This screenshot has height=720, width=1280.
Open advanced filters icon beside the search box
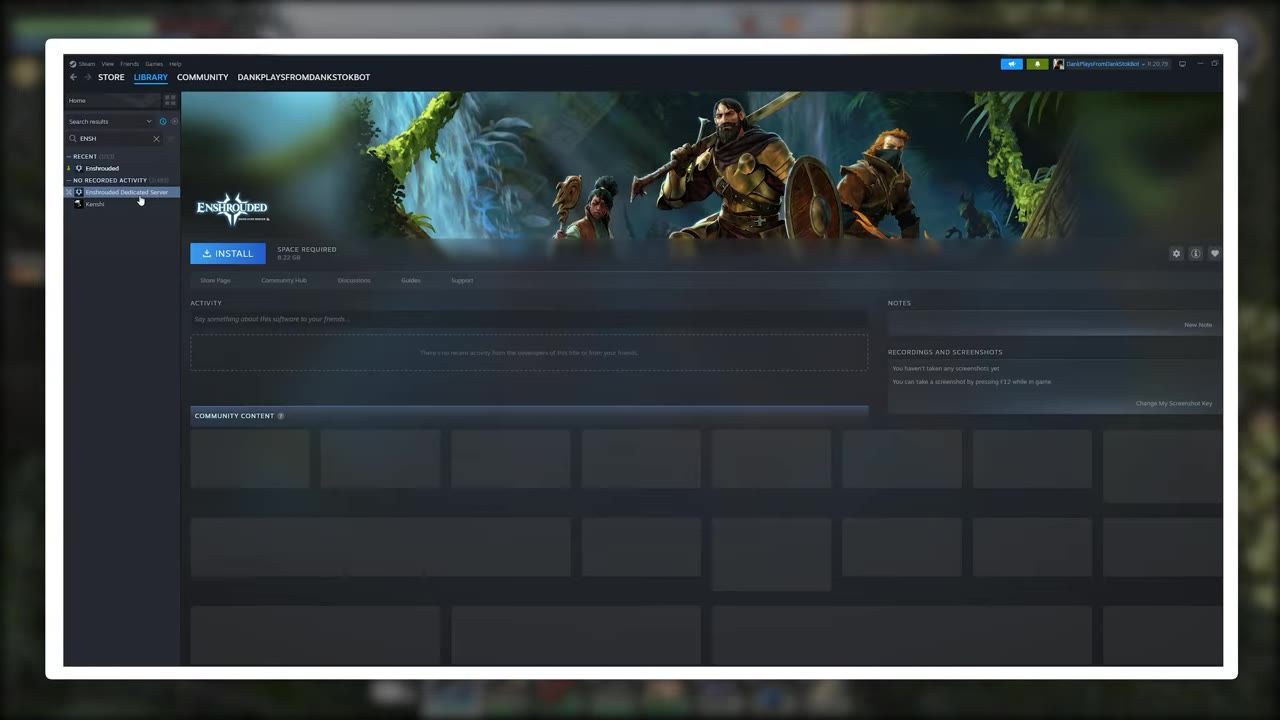click(x=171, y=139)
